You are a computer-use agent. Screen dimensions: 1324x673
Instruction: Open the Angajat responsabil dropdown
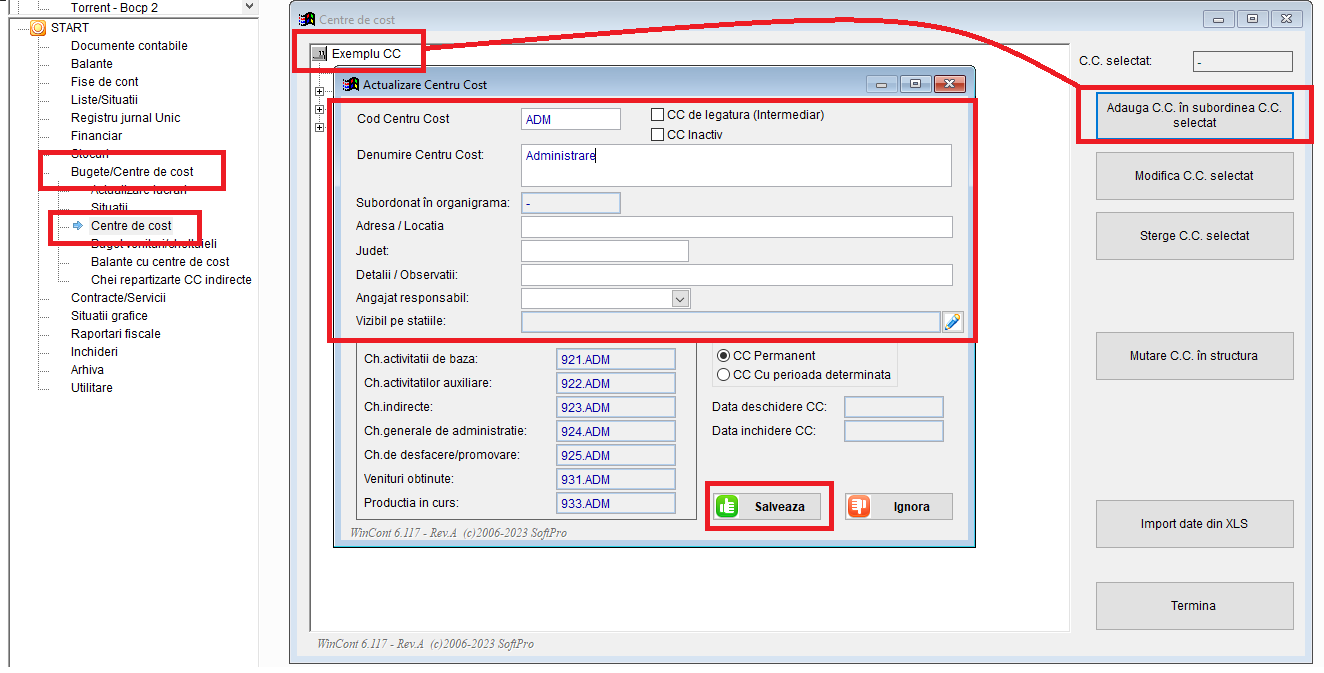click(x=679, y=298)
